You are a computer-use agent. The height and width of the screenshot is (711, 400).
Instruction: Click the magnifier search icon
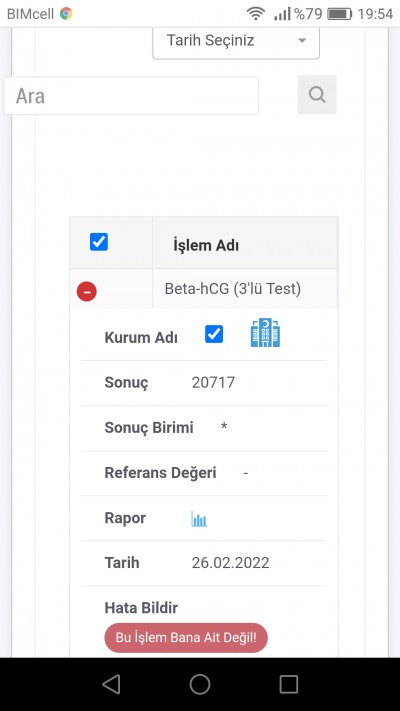[317, 94]
